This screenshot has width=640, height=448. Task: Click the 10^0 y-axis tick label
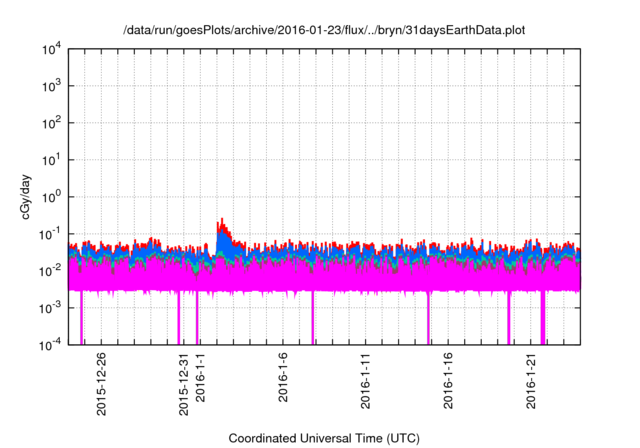(51, 197)
